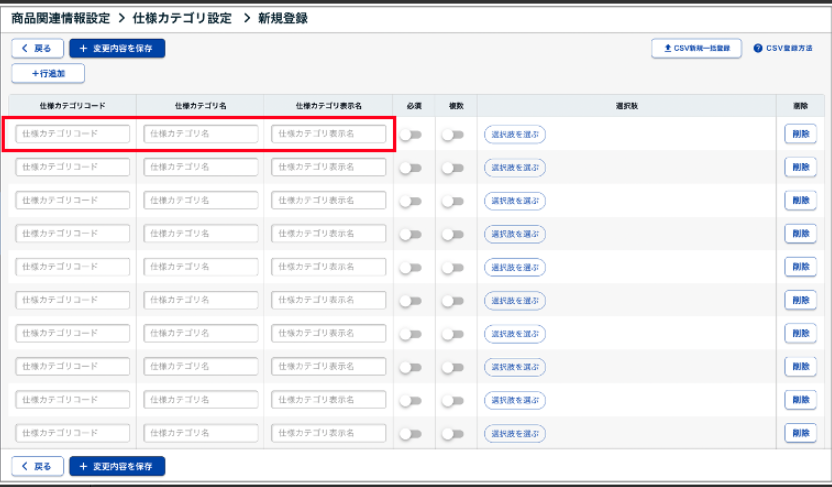Toggle 複数 switch in the last row
Viewport: 832px width, 487px height.
pos(453,434)
